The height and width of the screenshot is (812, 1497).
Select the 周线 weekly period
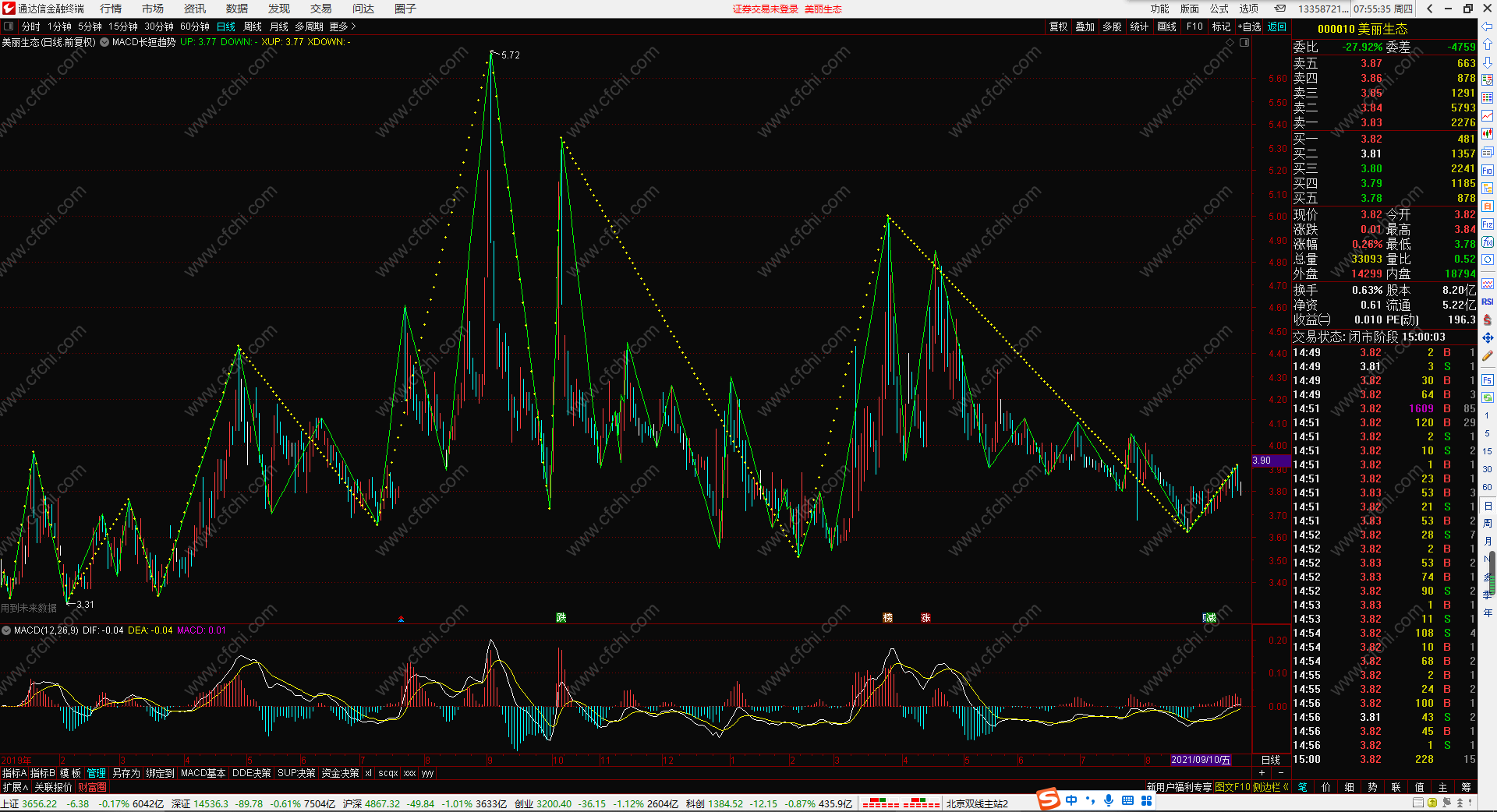pyautogui.click(x=253, y=26)
